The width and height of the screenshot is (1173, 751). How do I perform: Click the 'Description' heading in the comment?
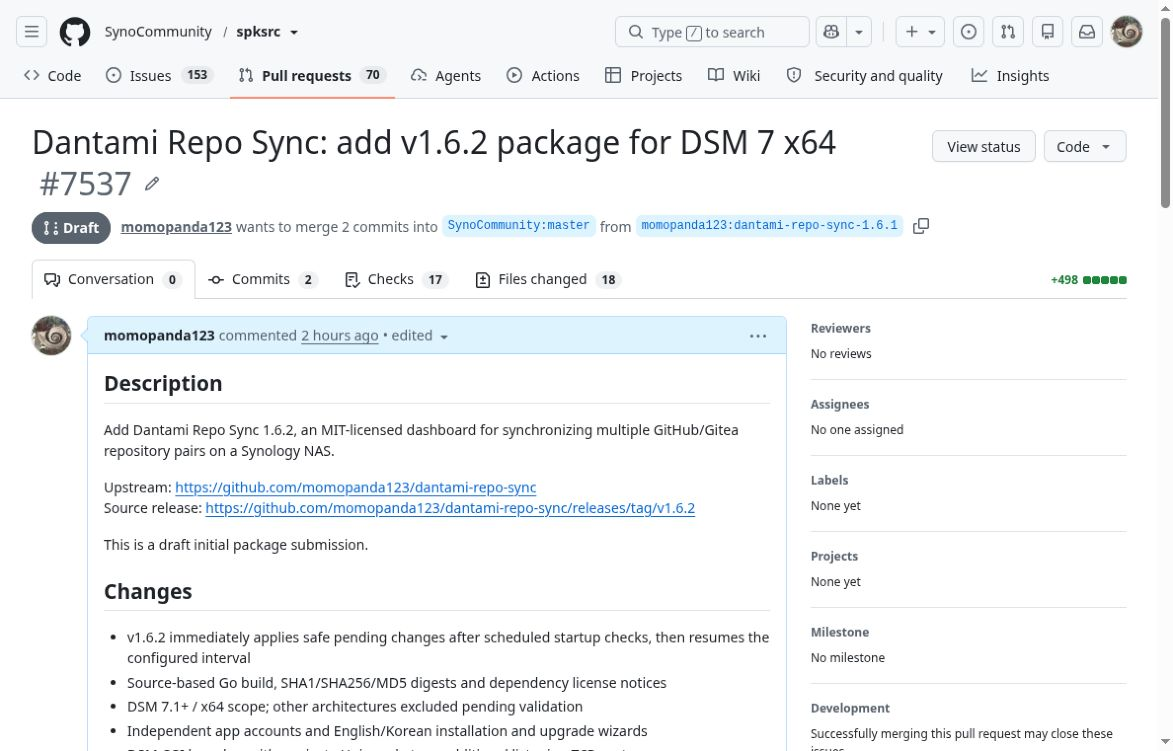(163, 384)
